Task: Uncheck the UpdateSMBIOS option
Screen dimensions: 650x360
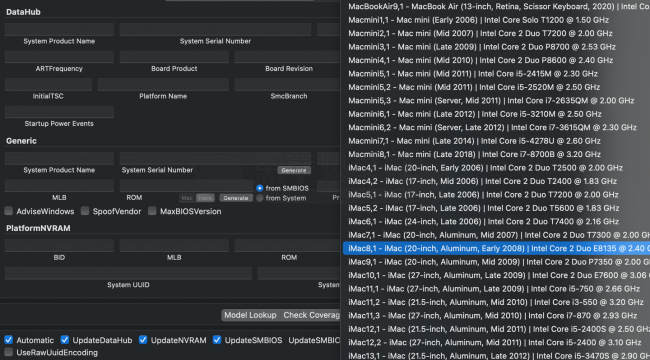Action: [x=217, y=340]
